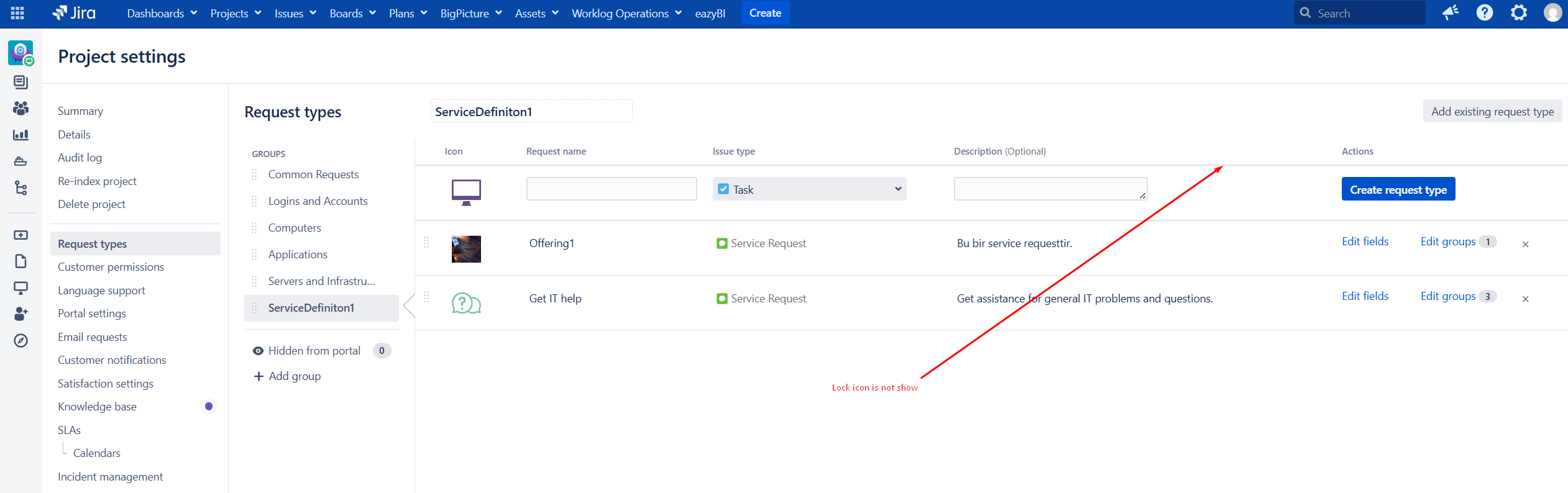Open the Reports bar chart icon
The width and height of the screenshot is (1568, 493).
click(21, 135)
